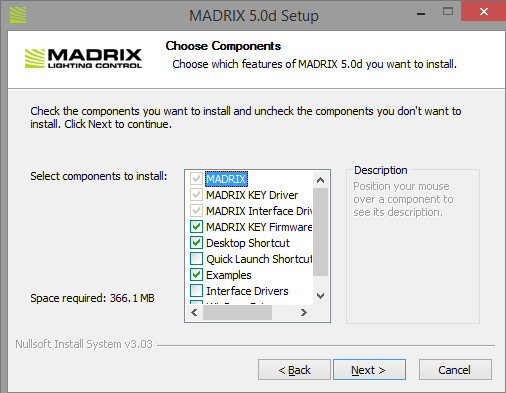Click the horizontal scroll left arrow
This screenshot has height=393, width=506.
pyautogui.click(x=194, y=313)
